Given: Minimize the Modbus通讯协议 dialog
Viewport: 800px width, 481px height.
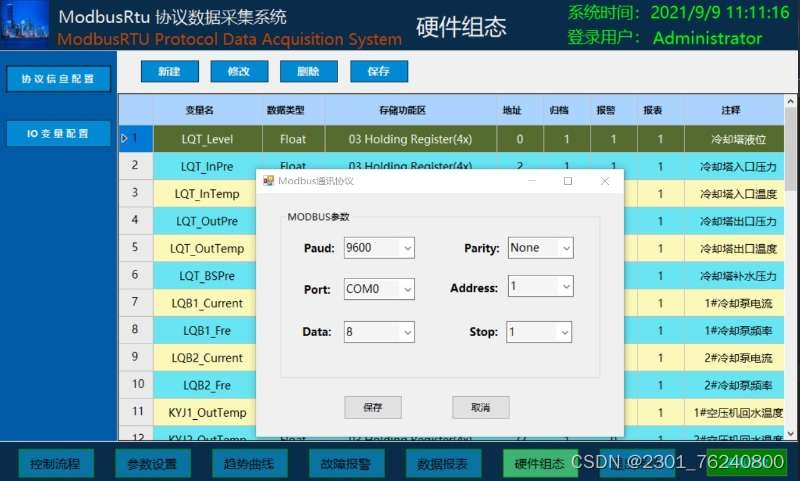Looking at the screenshot, I should tap(531, 181).
